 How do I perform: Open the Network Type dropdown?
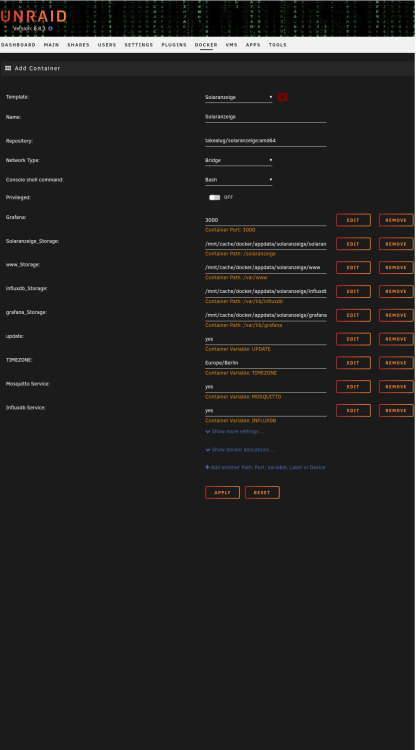click(x=238, y=160)
